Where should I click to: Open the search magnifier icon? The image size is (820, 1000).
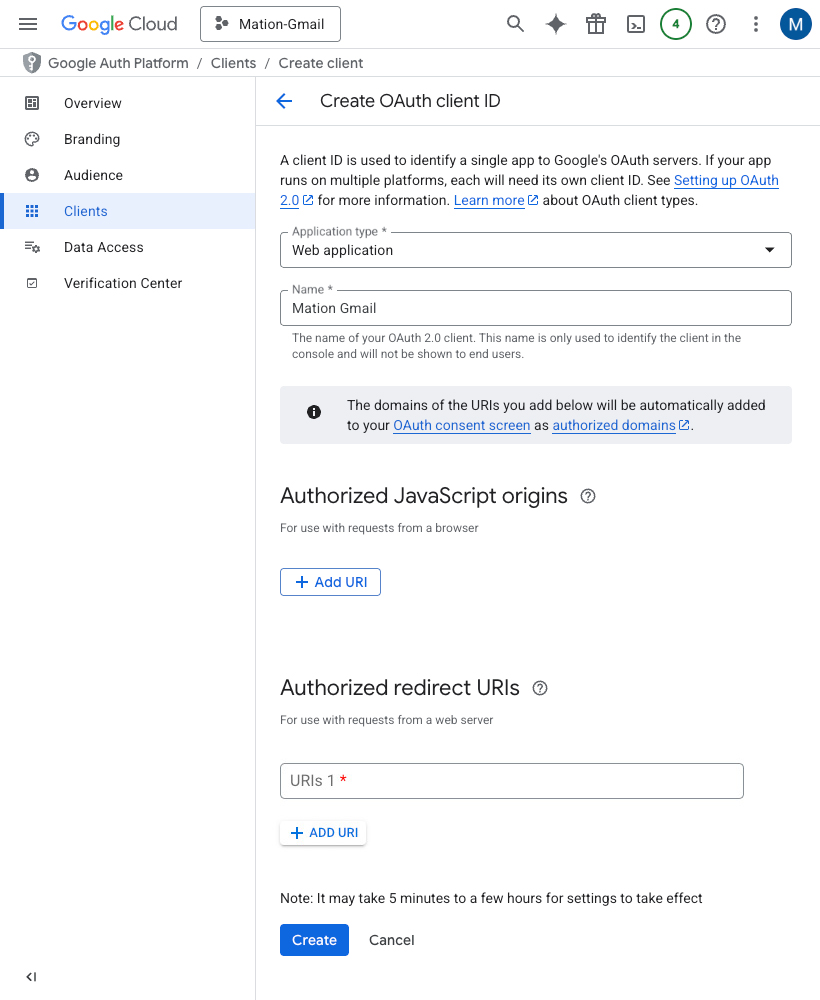[x=515, y=24]
